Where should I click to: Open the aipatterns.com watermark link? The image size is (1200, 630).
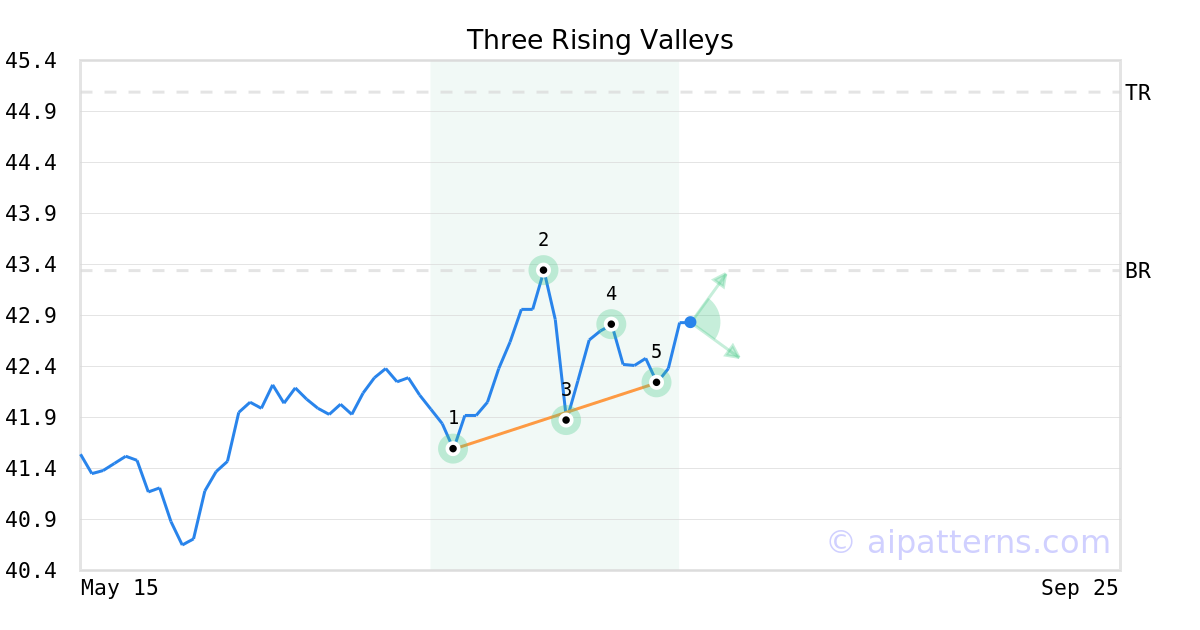point(968,542)
